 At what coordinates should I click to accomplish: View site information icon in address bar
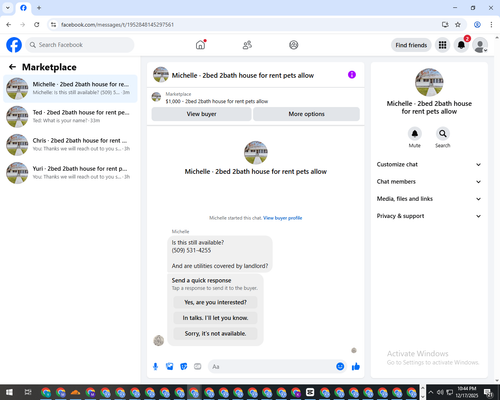[53, 25]
